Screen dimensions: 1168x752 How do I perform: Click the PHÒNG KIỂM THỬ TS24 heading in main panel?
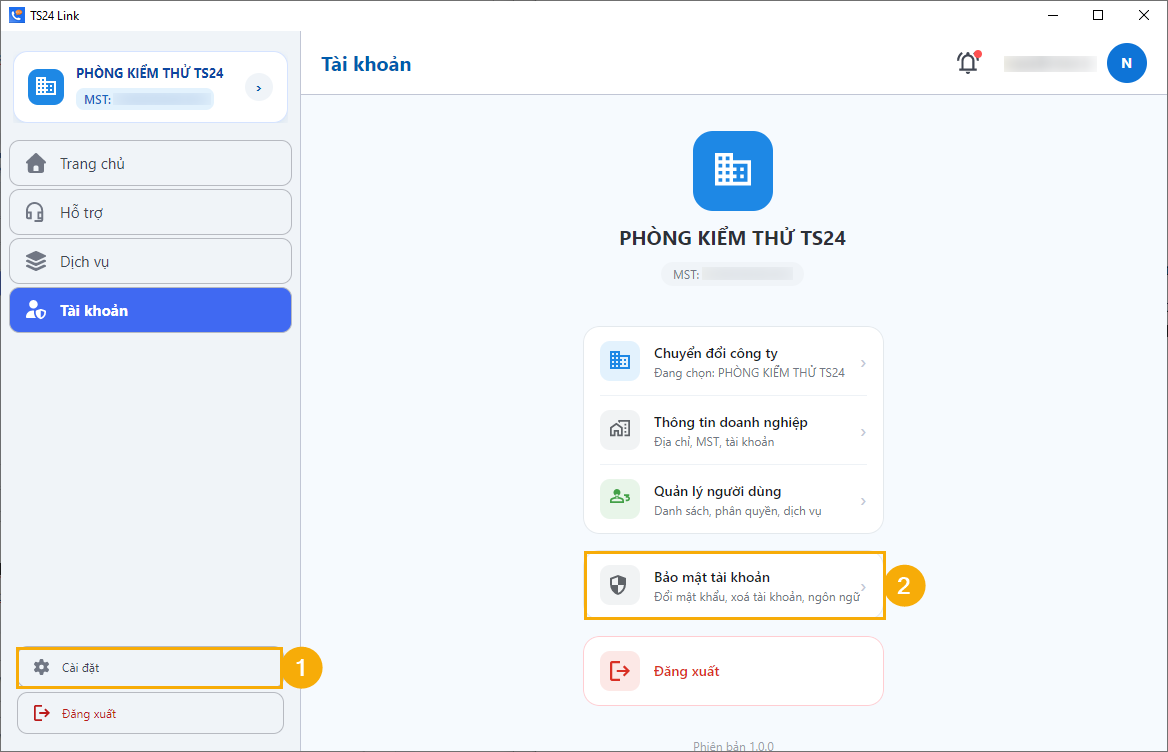pyautogui.click(x=733, y=238)
